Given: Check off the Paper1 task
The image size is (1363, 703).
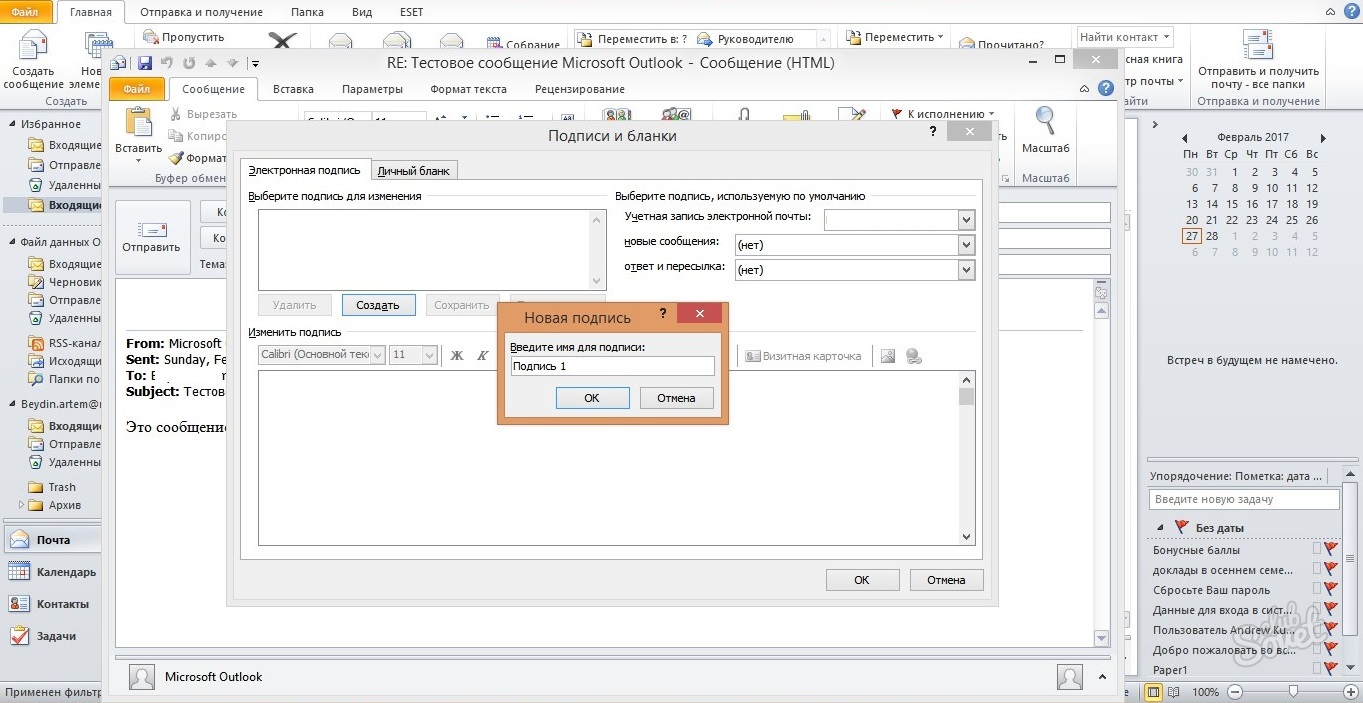Looking at the screenshot, I should tap(1317, 670).
